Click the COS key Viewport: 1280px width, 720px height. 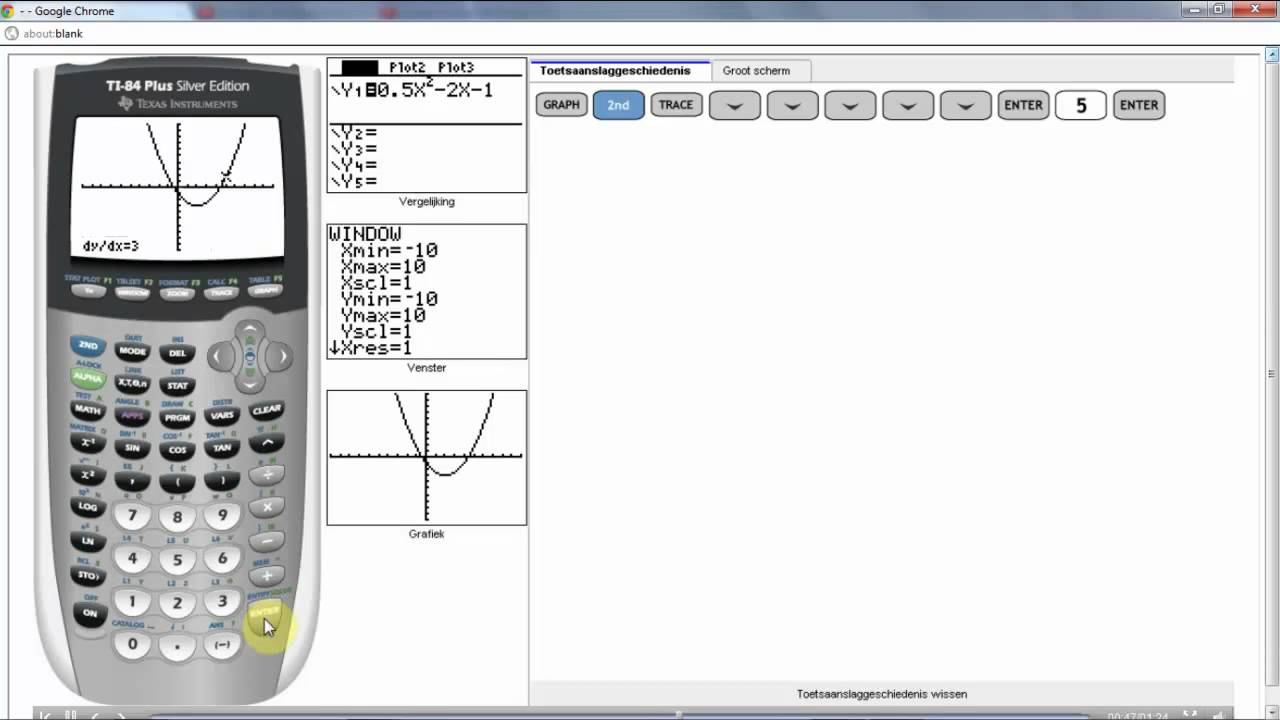coord(177,450)
